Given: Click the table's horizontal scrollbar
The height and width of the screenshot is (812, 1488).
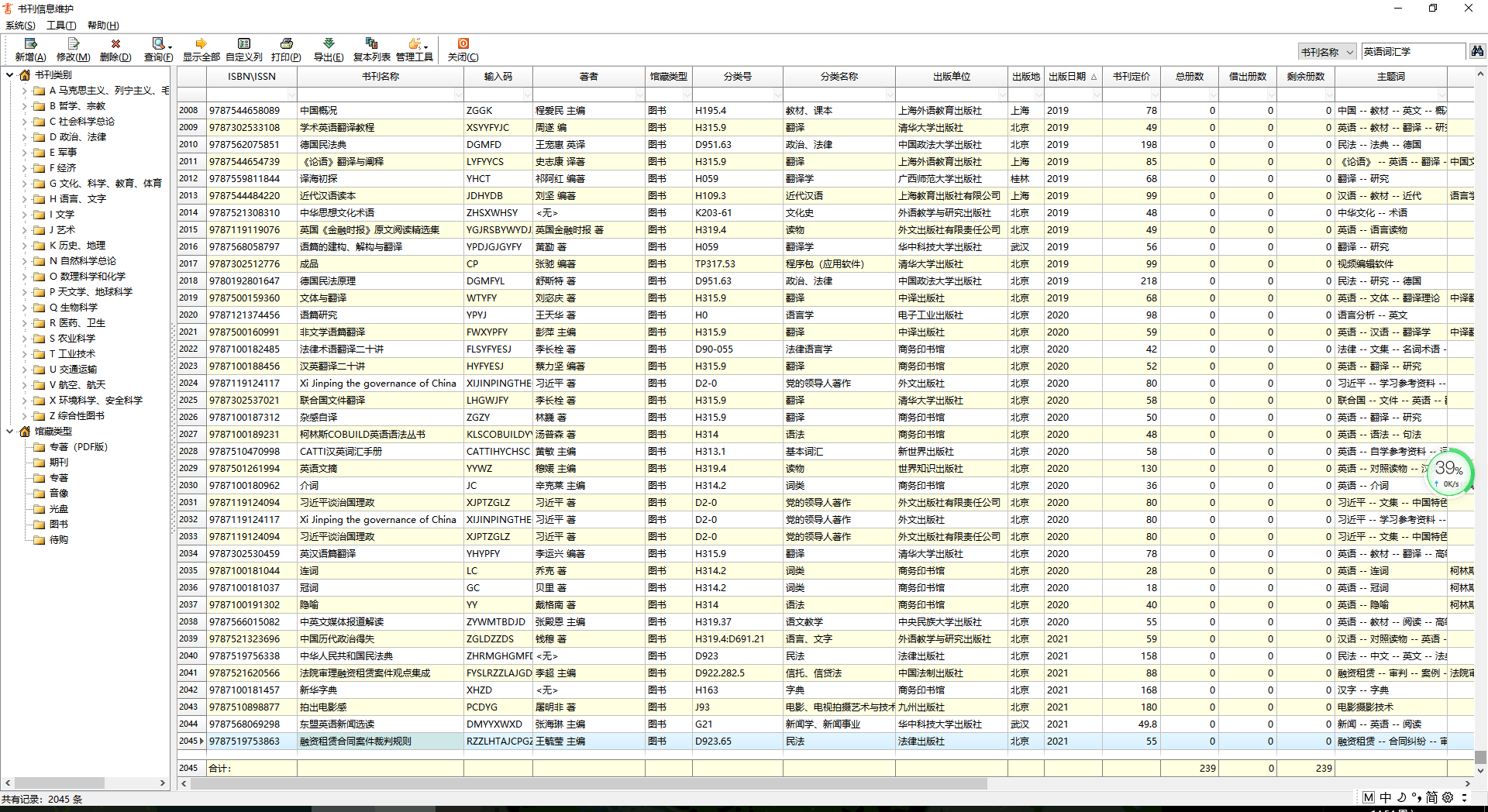Looking at the screenshot, I should pyautogui.click(x=589, y=783).
